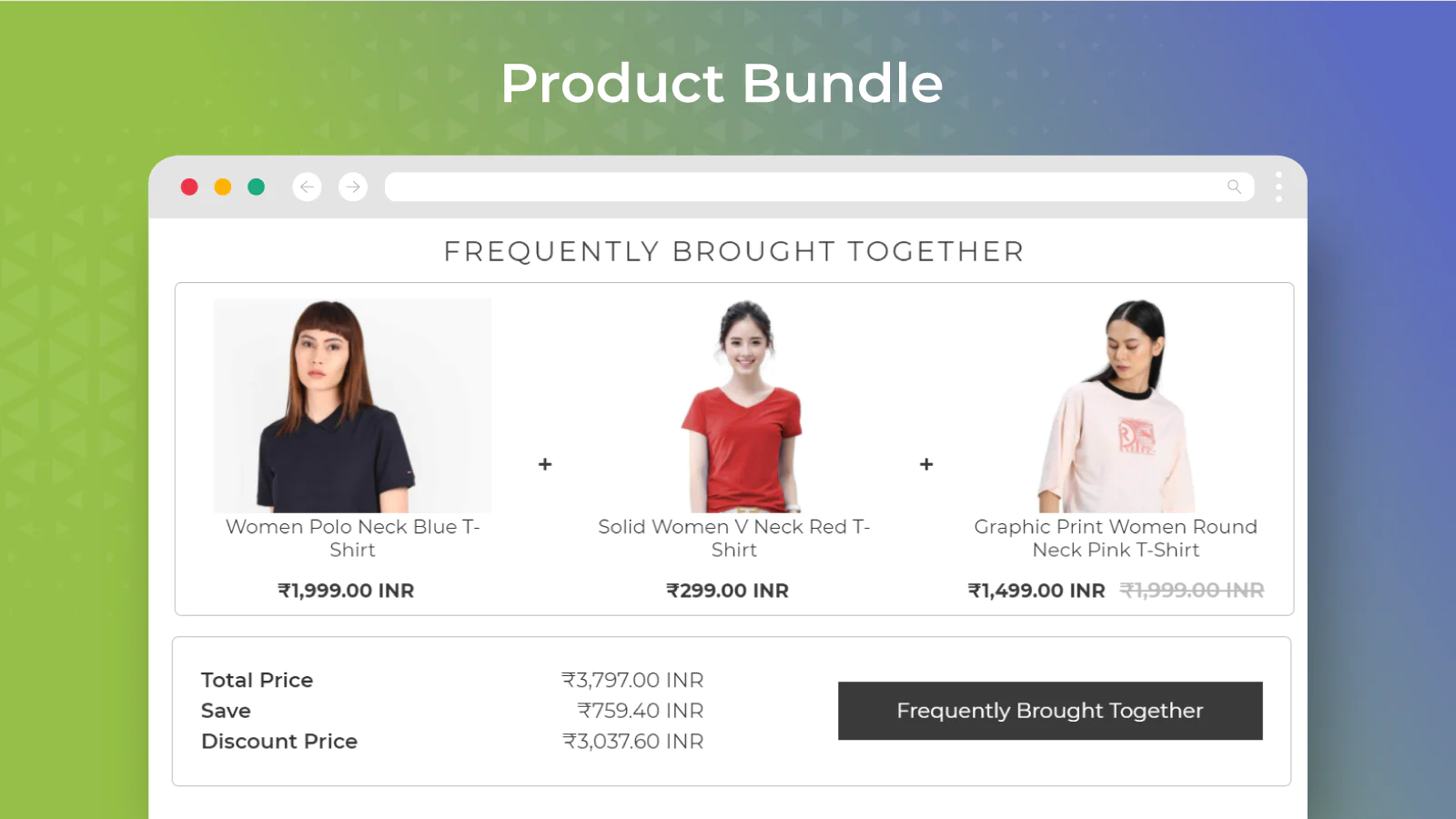1456x819 pixels.
Task: Open the three-dot browser menu
Action: tap(1279, 187)
